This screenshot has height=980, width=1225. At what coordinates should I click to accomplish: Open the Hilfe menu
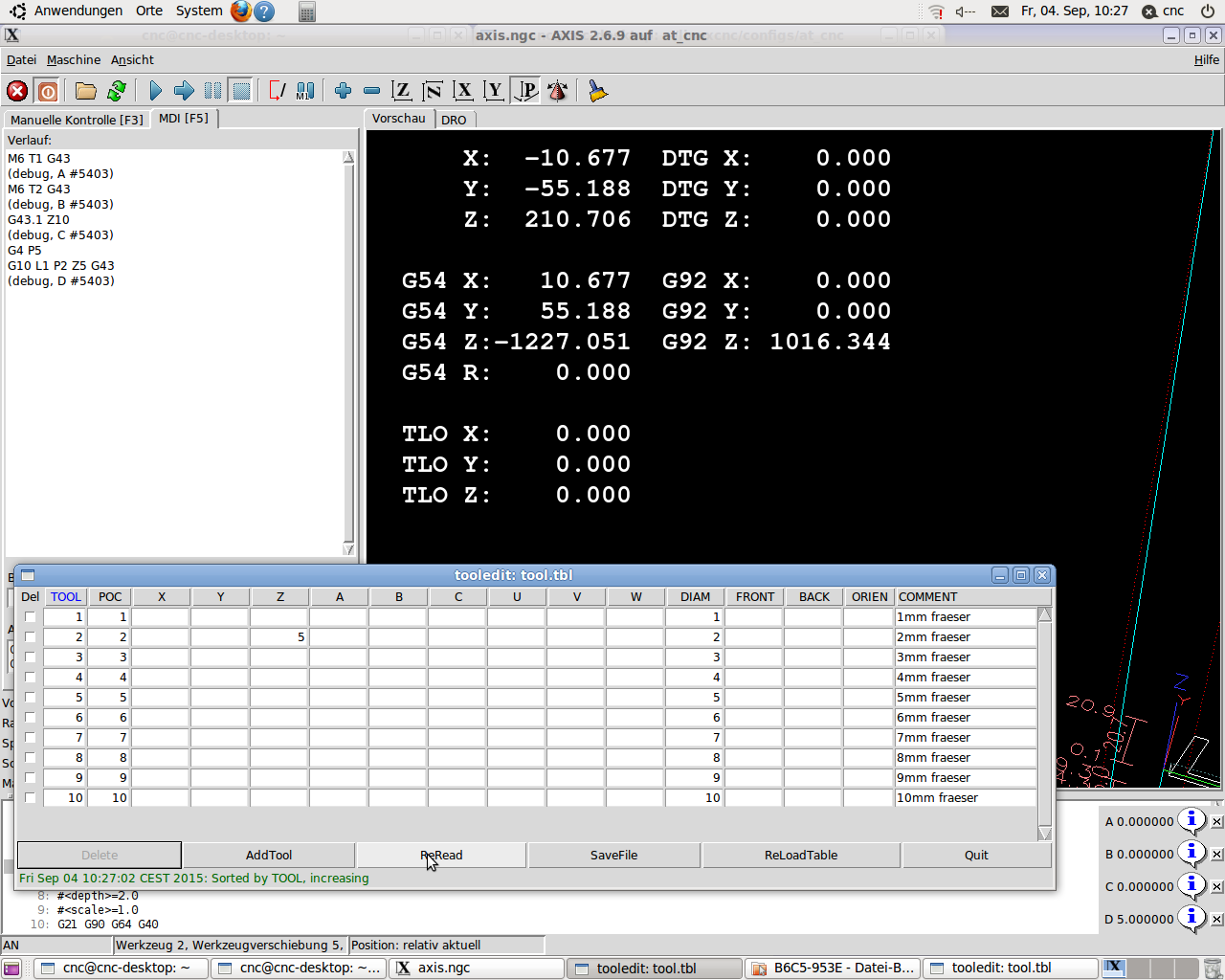[x=1206, y=60]
